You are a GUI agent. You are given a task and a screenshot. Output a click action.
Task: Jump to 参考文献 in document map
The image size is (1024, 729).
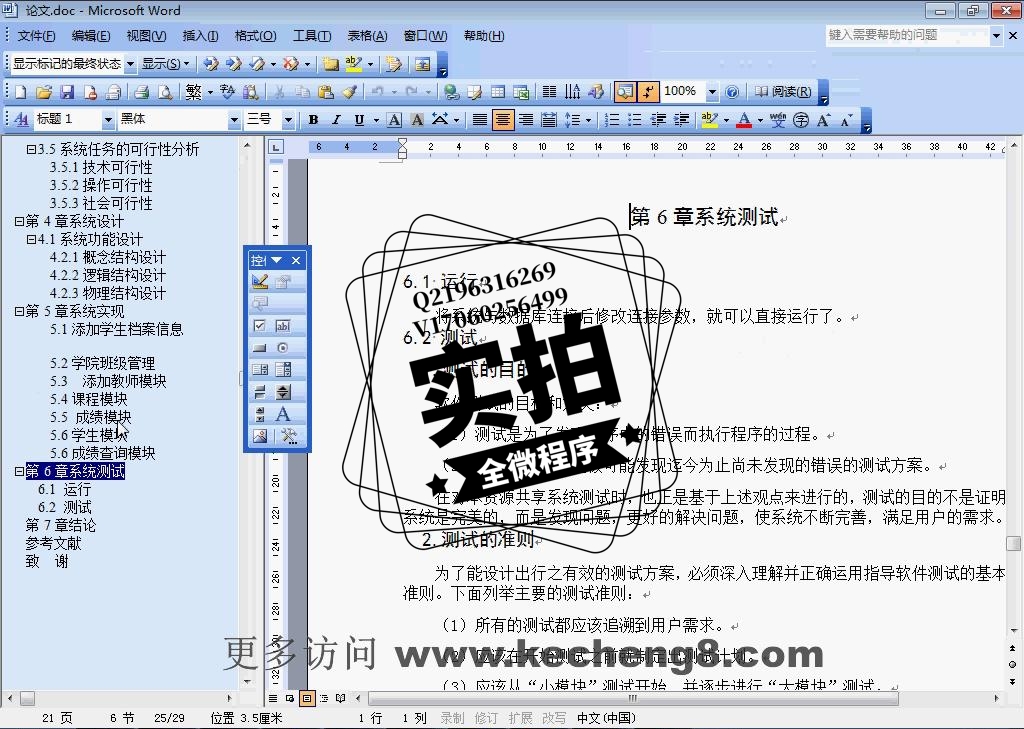54,543
